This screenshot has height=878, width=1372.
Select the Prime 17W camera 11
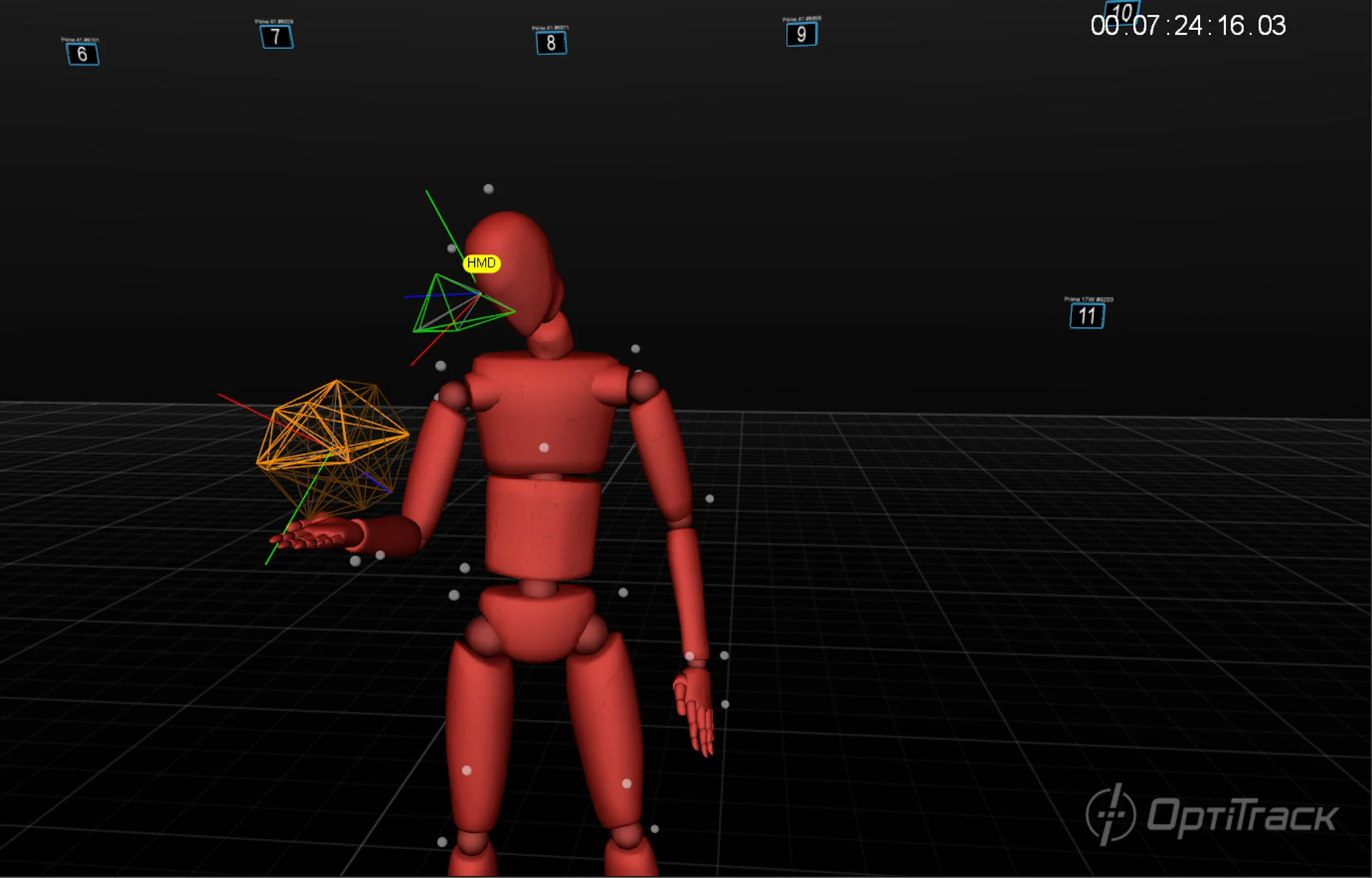pos(1087,316)
